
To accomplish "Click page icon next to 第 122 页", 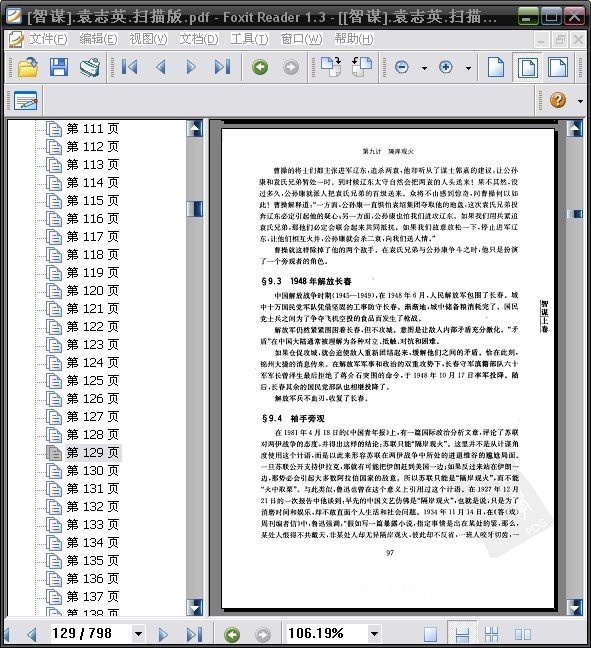I will point(54,327).
